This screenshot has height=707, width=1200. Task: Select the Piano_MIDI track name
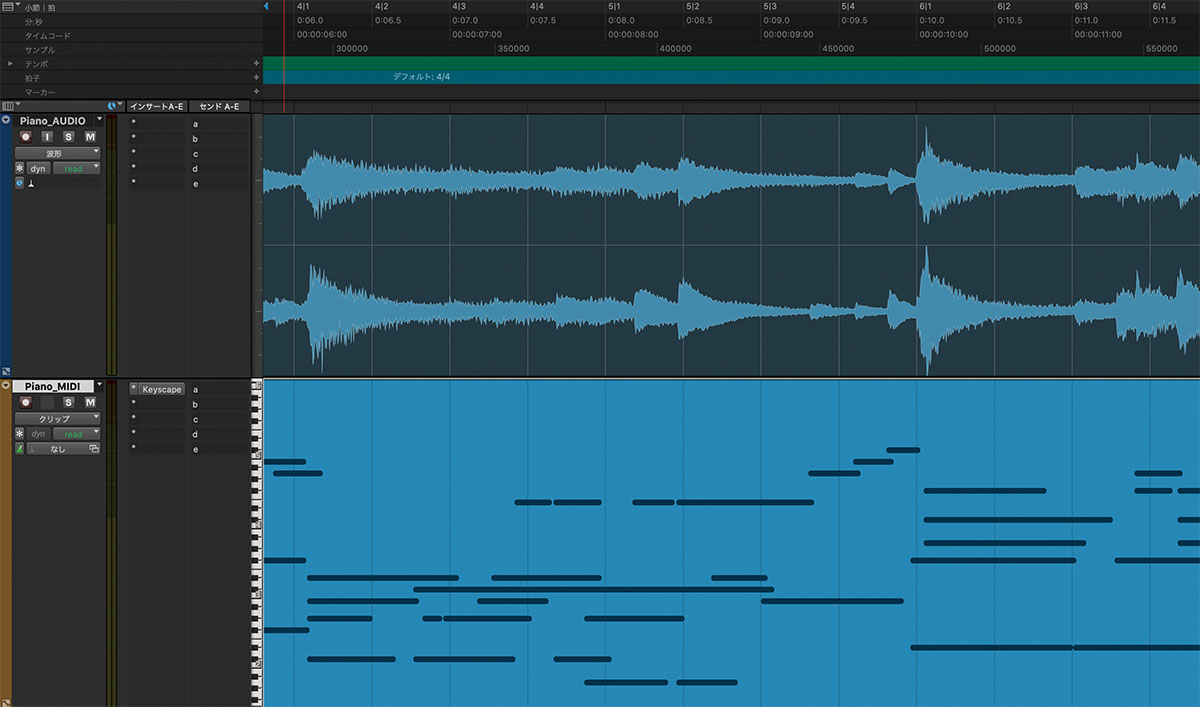(x=53, y=386)
